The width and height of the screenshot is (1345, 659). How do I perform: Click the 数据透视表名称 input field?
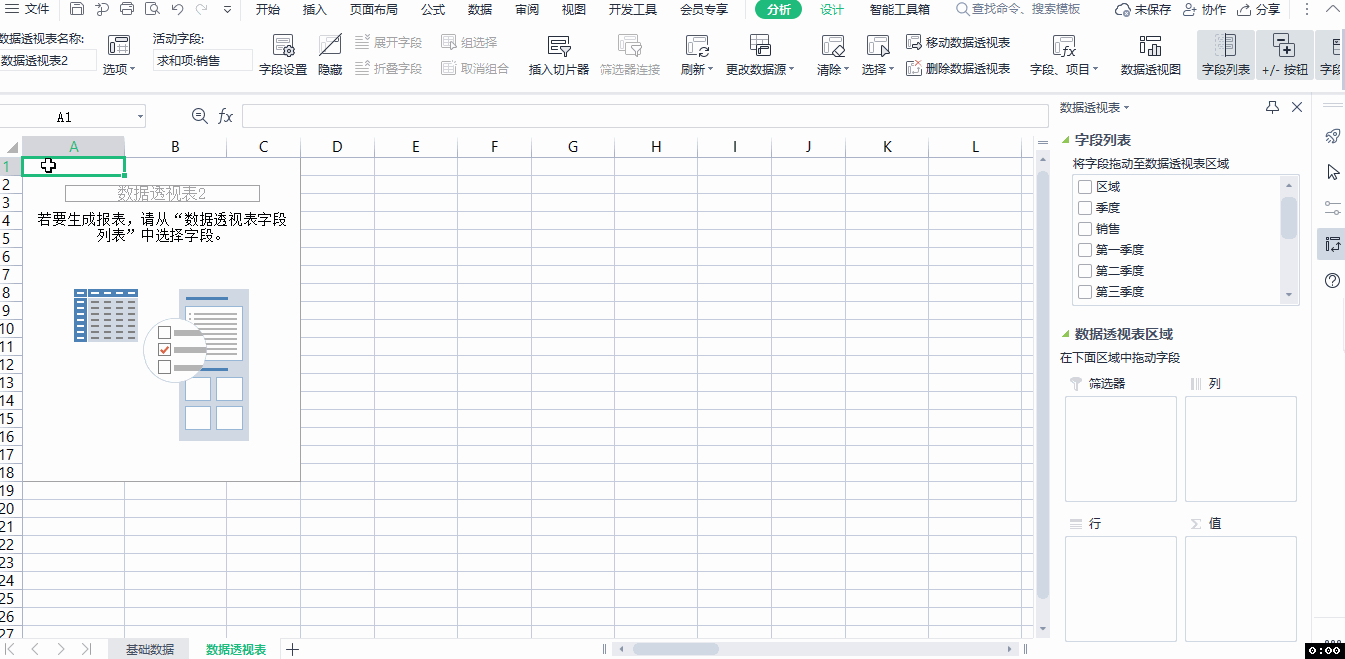[48, 61]
